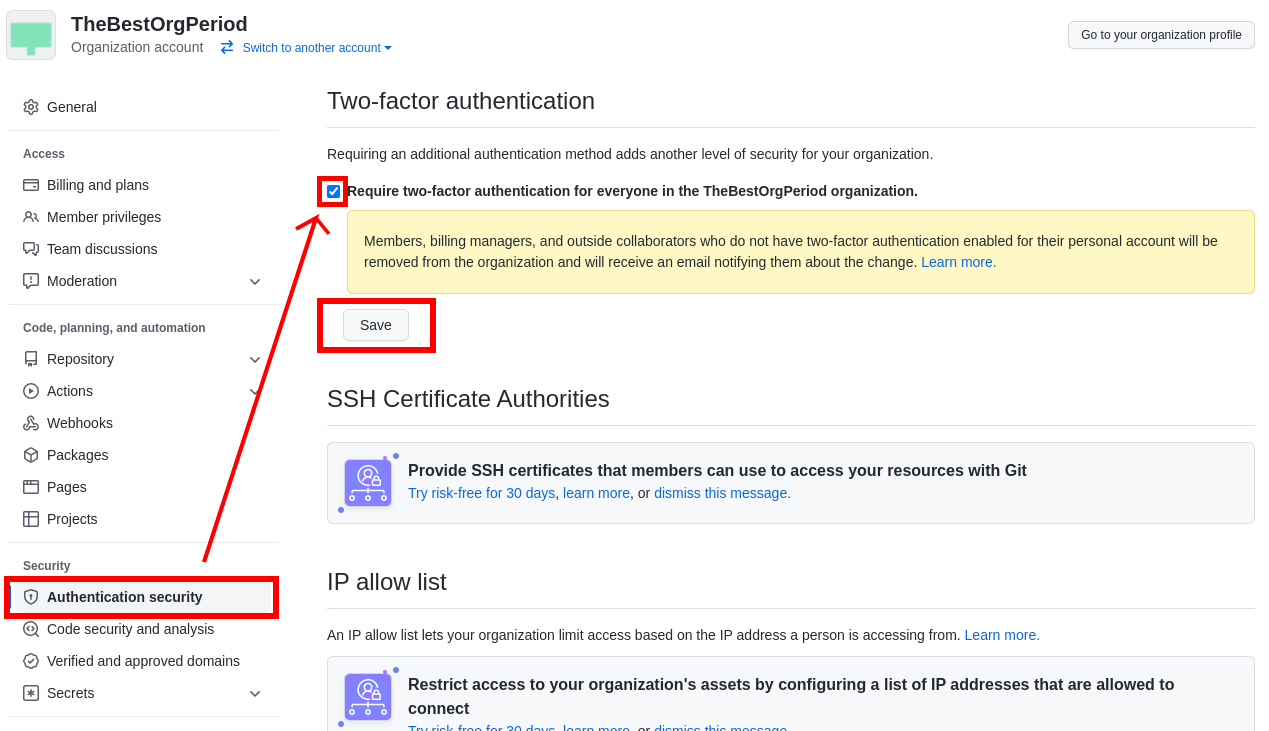Click SSH Try risk-free for 30 days link
Screen dimensions: 1269x731
click(481, 493)
